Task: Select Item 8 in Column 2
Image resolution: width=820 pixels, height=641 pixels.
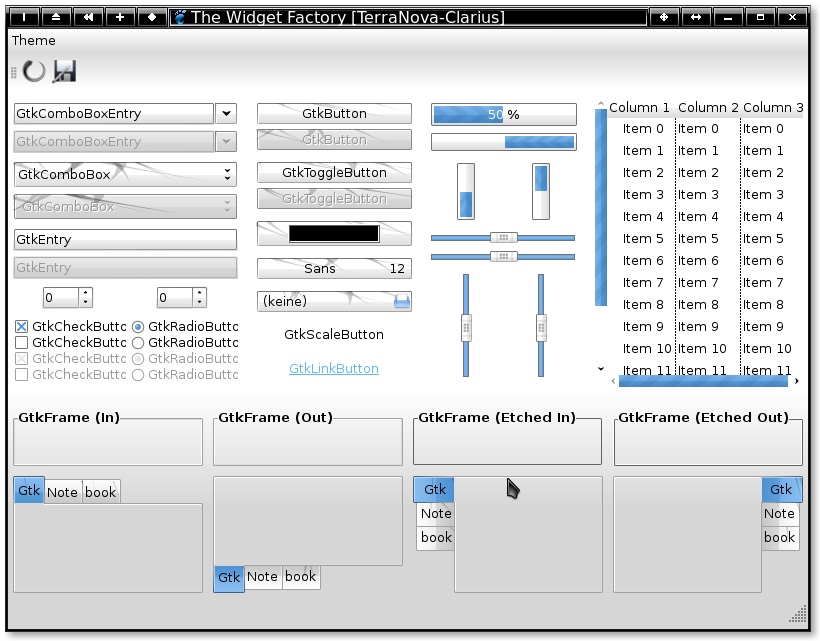Action: coord(698,305)
